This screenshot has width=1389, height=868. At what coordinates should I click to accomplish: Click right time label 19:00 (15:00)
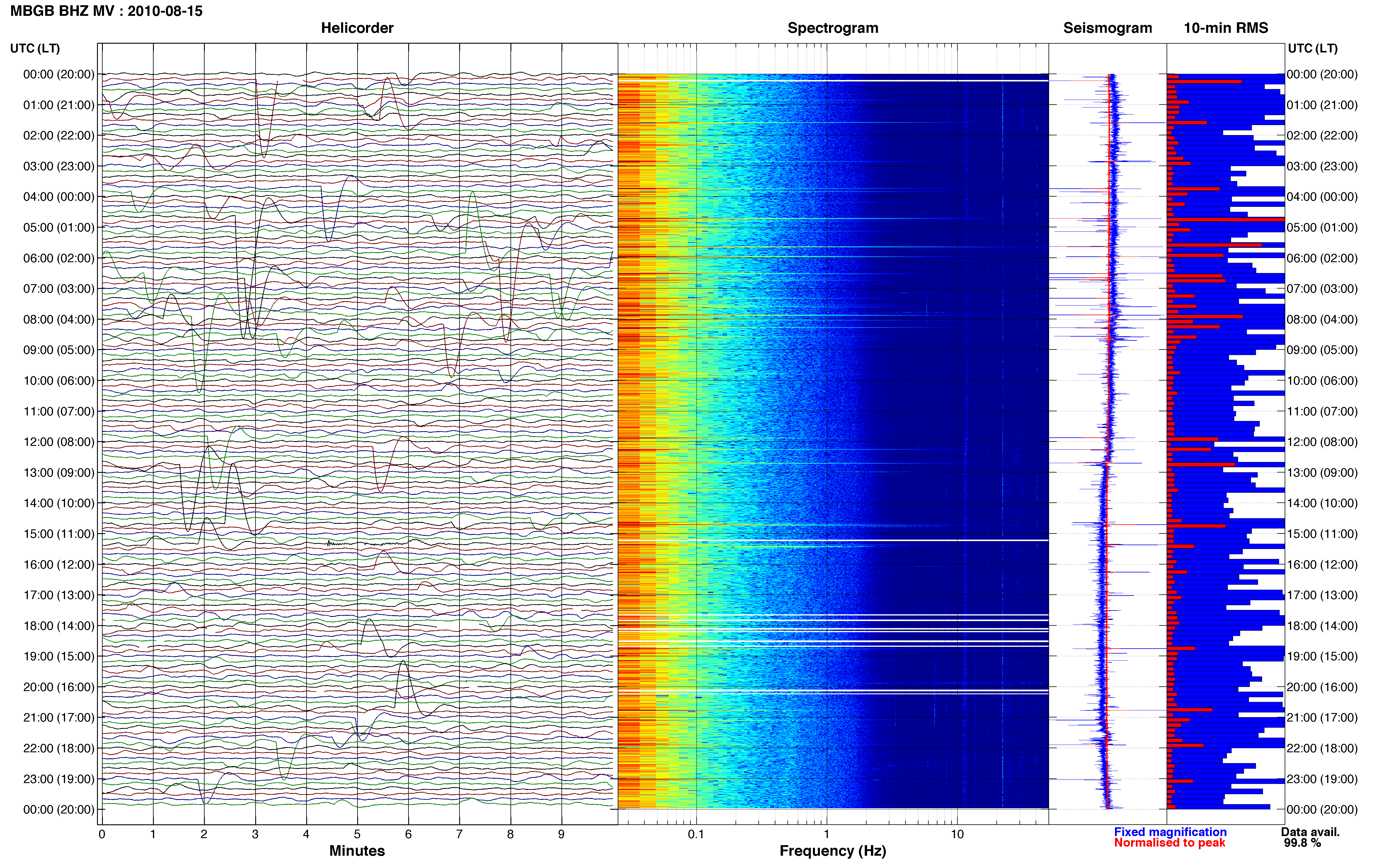coord(1322,656)
